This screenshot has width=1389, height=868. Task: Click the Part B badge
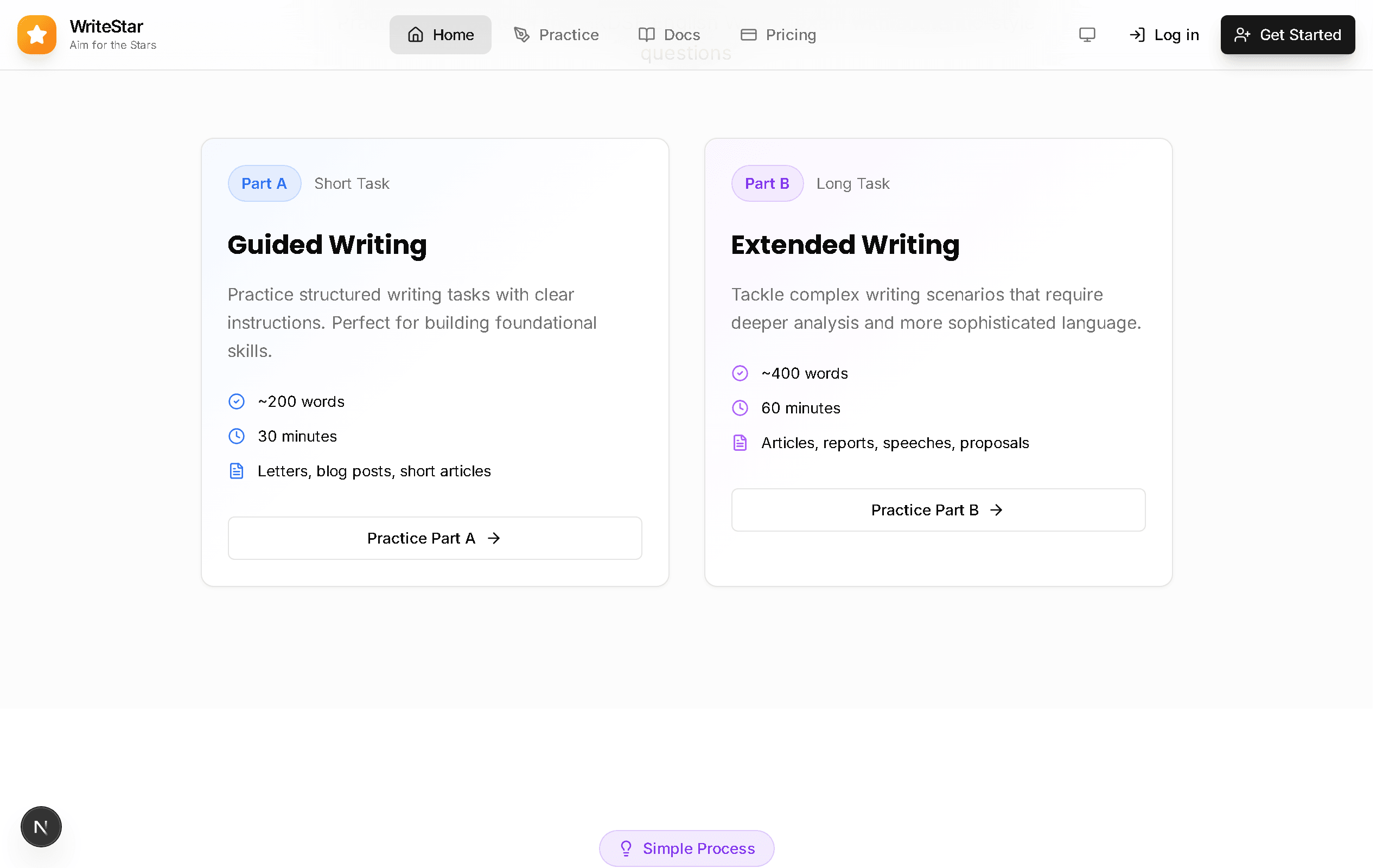[x=767, y=183]
